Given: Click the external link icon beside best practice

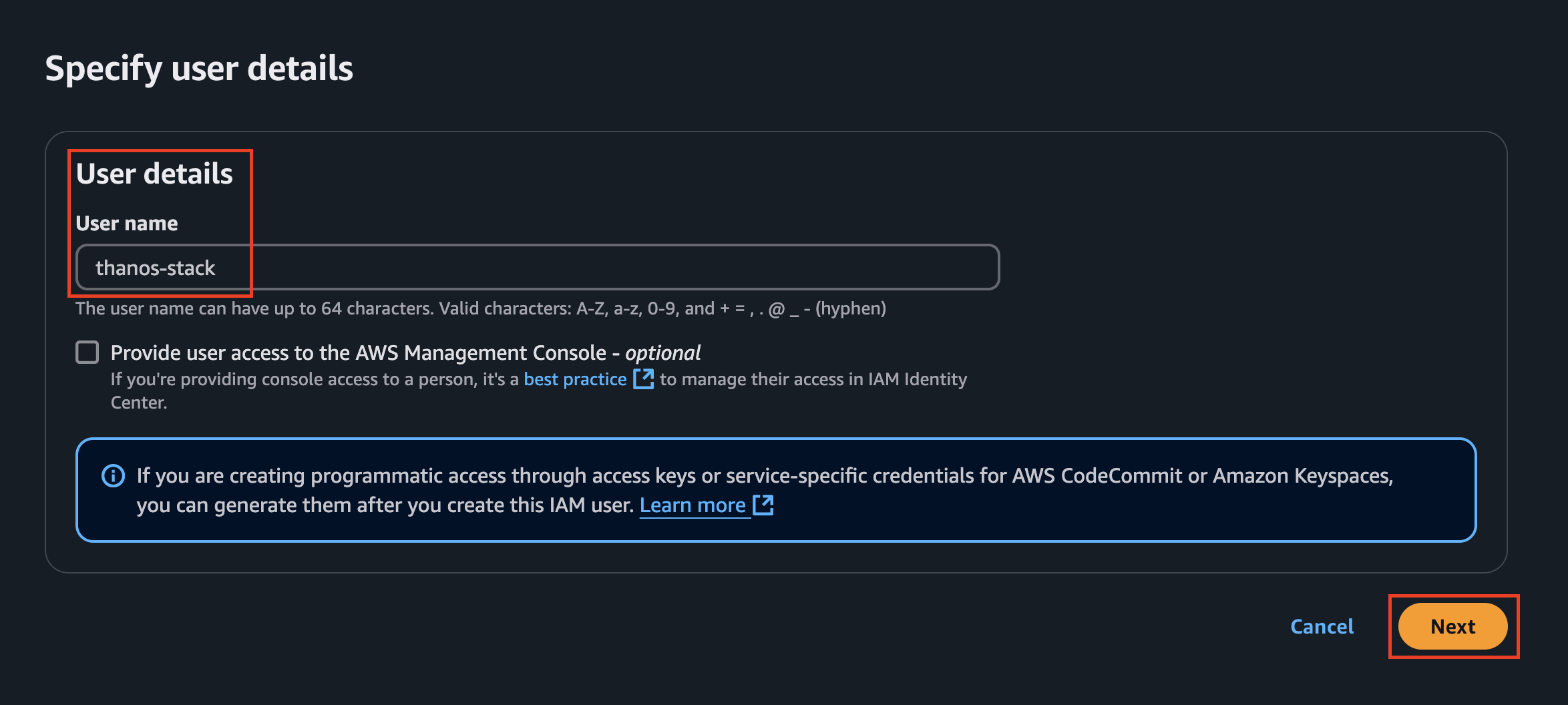Looking at the screenshot, I should click(643, 379).
